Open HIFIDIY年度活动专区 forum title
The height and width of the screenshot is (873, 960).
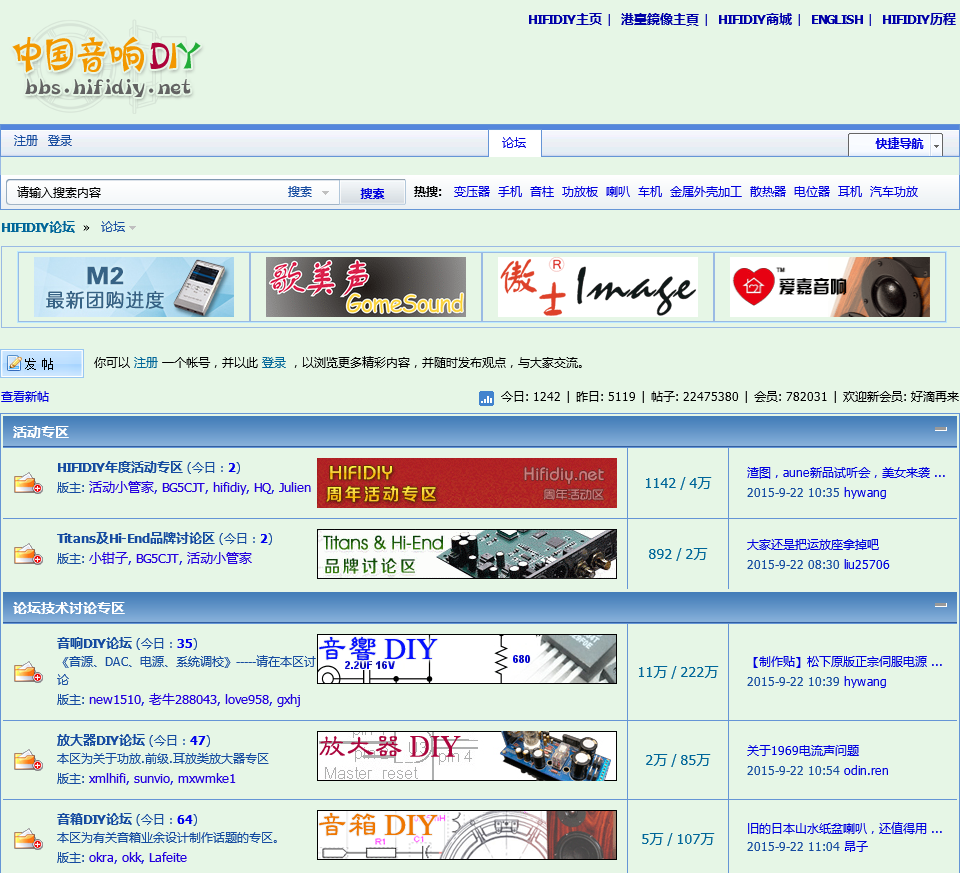[x=120, y=468]
